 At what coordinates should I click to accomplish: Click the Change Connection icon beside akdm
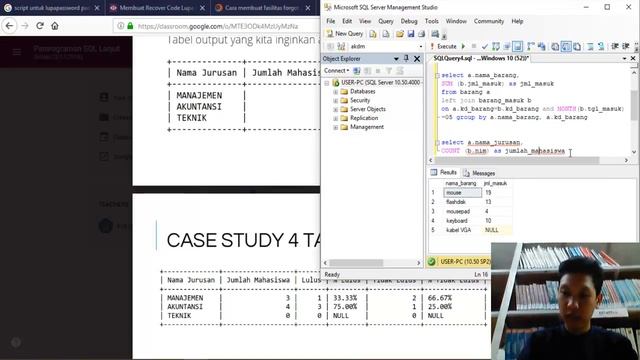[341, 47]
